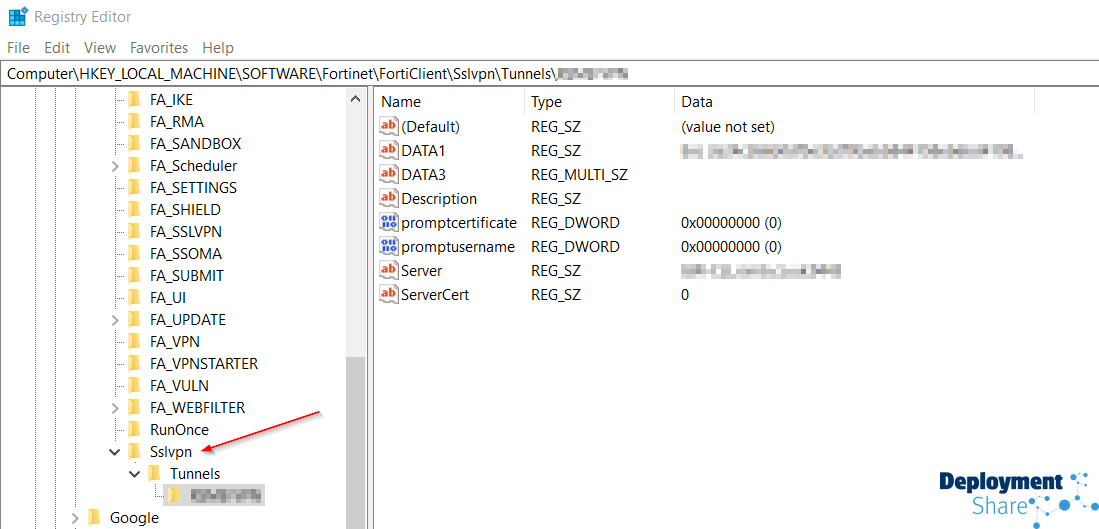This screenshot has width=1099, height=529.
Task: Click the Sslvpn folder icon
Action: point(135,451)
